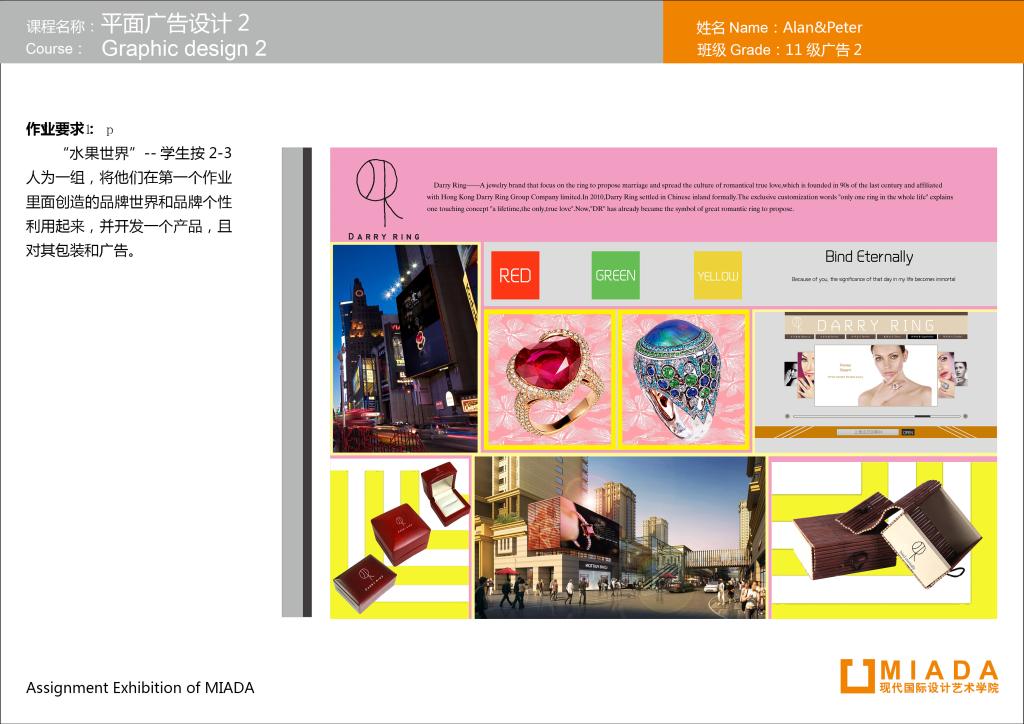Open the night city billboard photo
The width and height of the screenshot is (1024, 724).
(406, 349)
